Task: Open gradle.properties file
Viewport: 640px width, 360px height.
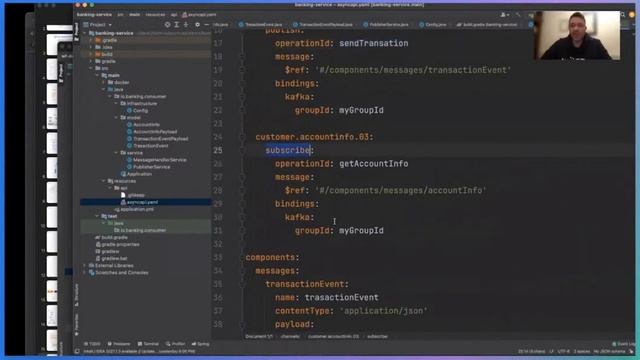Action: [118, 244]
